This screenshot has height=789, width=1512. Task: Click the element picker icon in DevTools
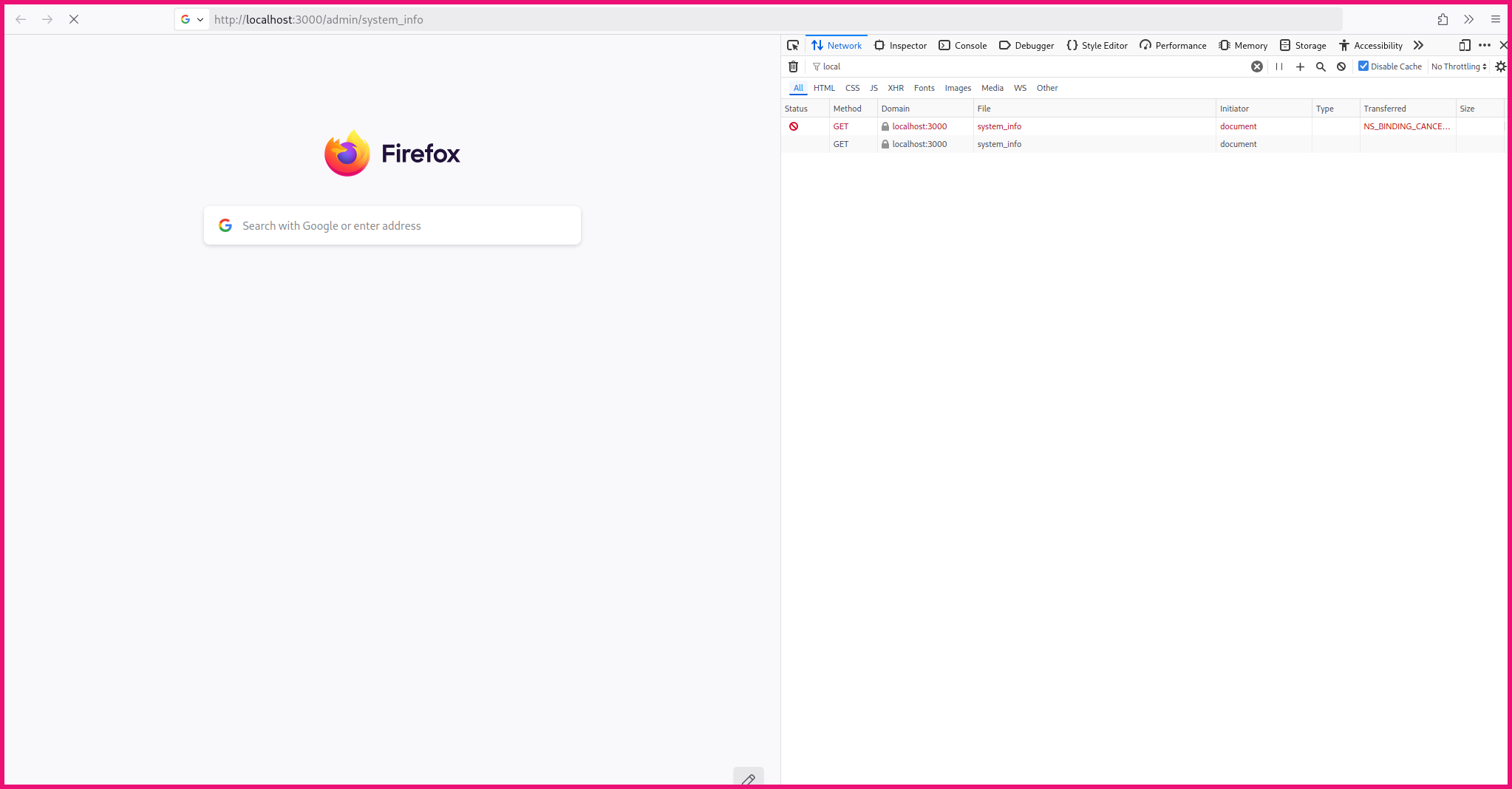pos(793,45)
